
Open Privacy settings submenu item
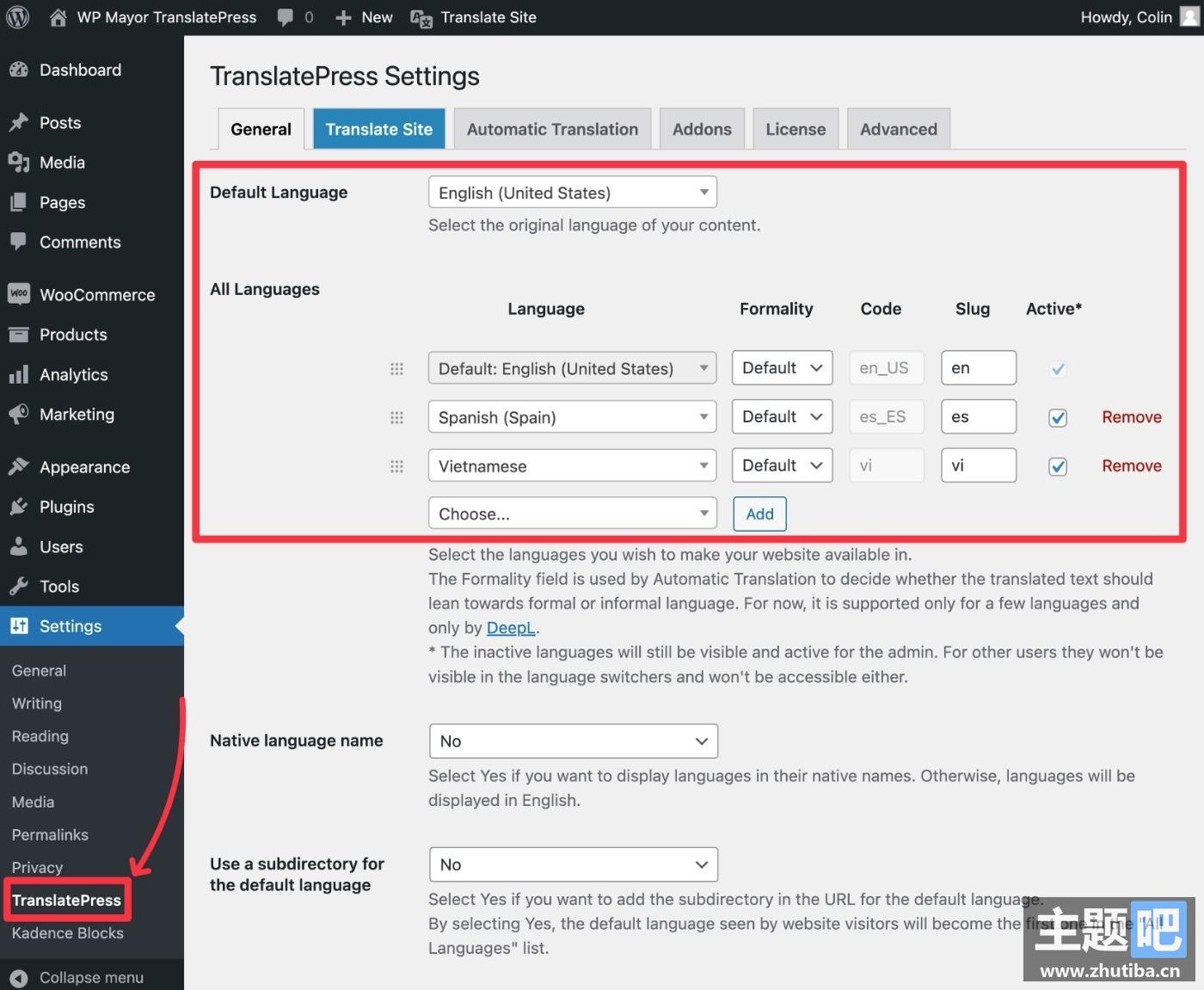[37, 868]
